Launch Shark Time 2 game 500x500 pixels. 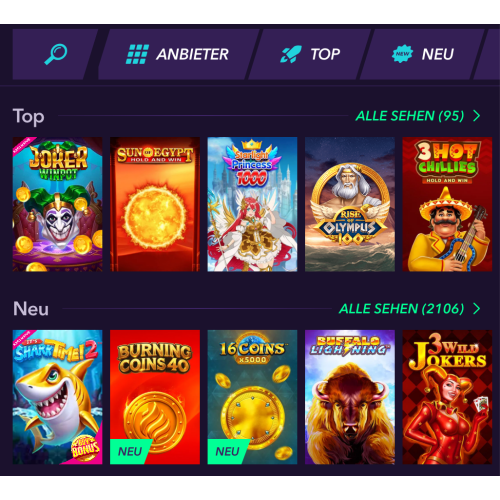coord(58,397)
